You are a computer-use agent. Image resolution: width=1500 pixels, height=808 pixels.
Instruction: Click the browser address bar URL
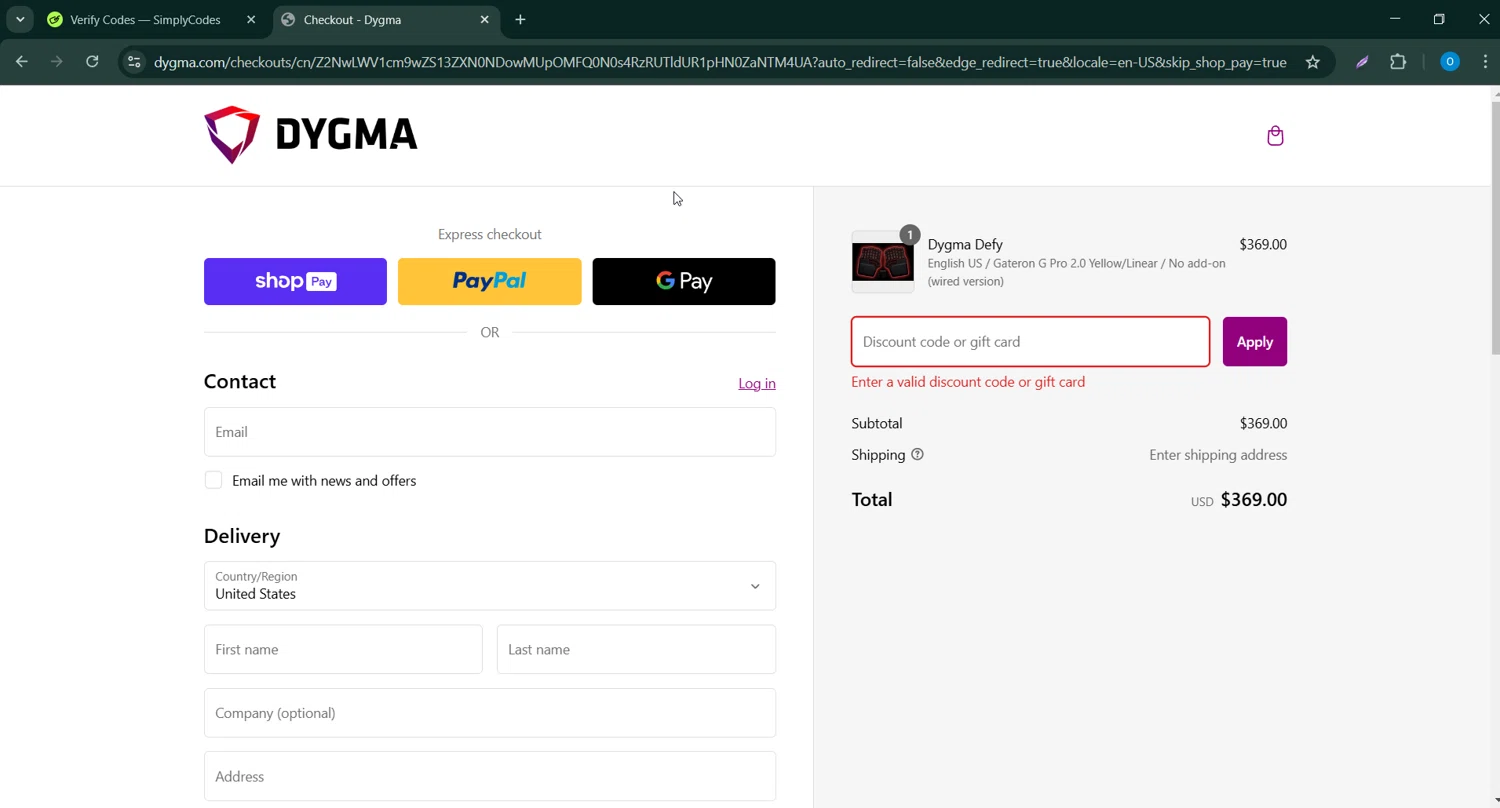click(x=720, y=62)
